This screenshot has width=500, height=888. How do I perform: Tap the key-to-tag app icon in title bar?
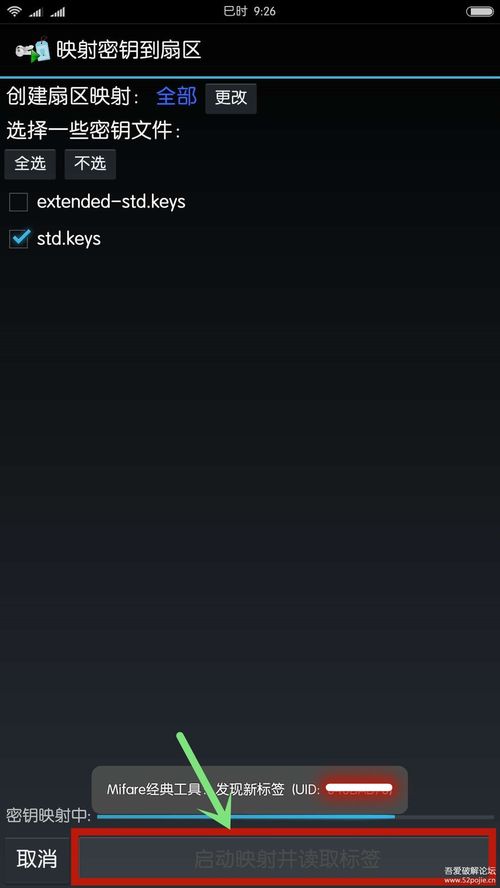[x=33, y=51]
